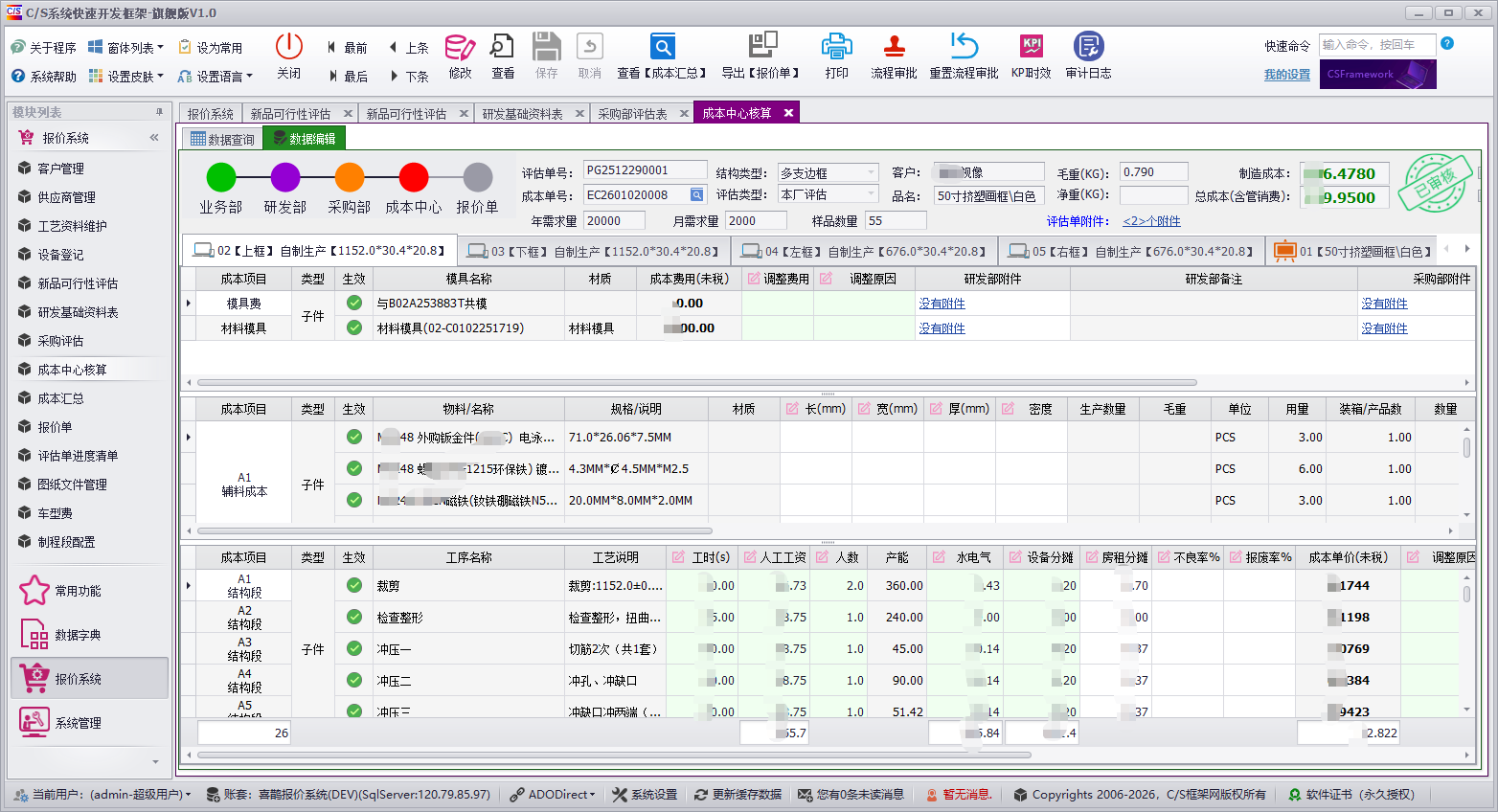Open the ADODirect dropdown in status bar
Image resolution: width=1498 pixels, height=812 pixels.
click(x=553, y=795)
